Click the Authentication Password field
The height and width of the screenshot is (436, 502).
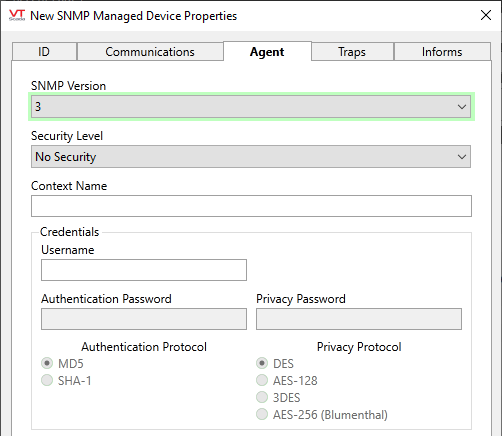click(x=144, y=319)
